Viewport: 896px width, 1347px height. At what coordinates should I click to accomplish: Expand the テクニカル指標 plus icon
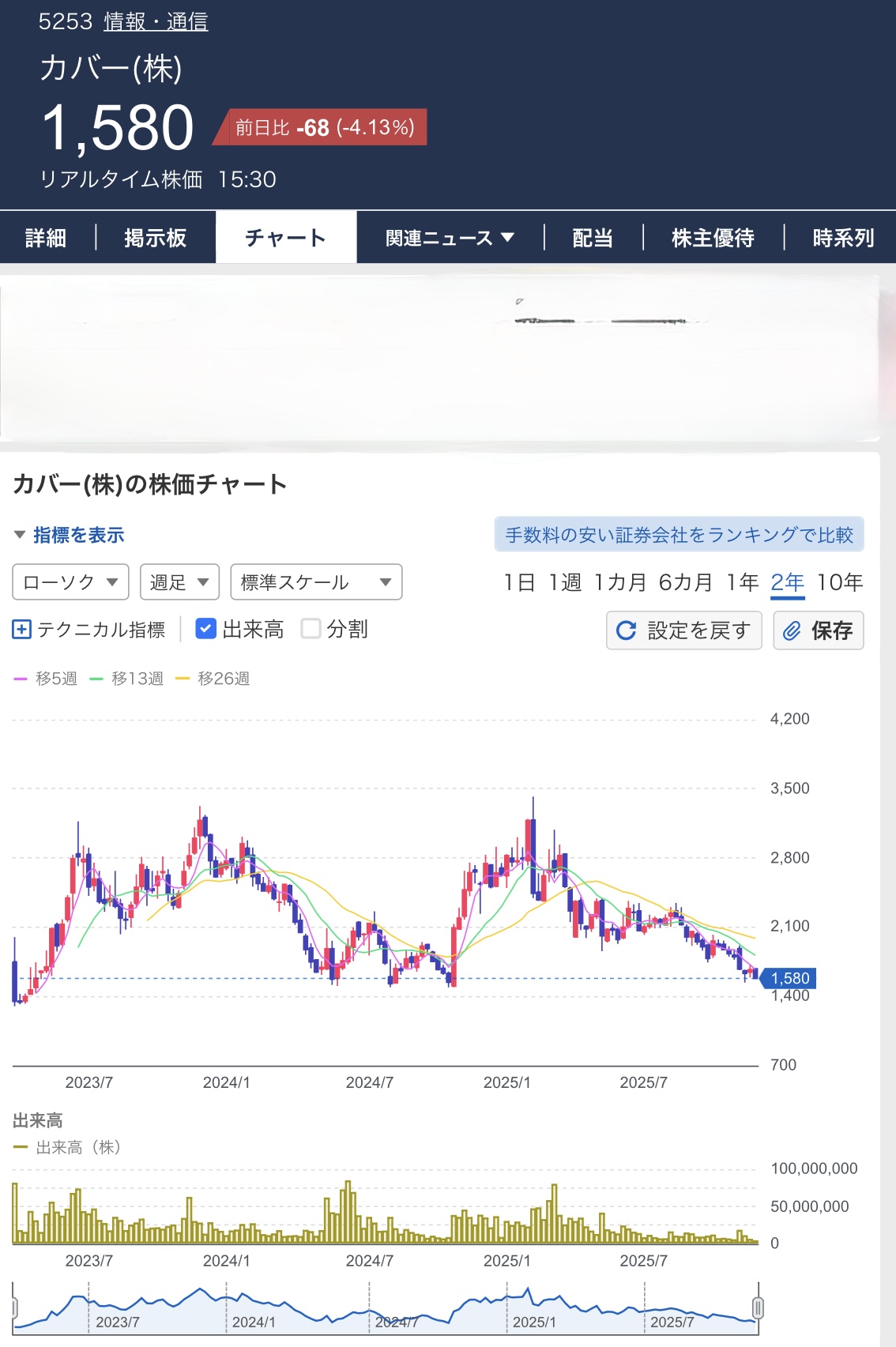(22, 630)
